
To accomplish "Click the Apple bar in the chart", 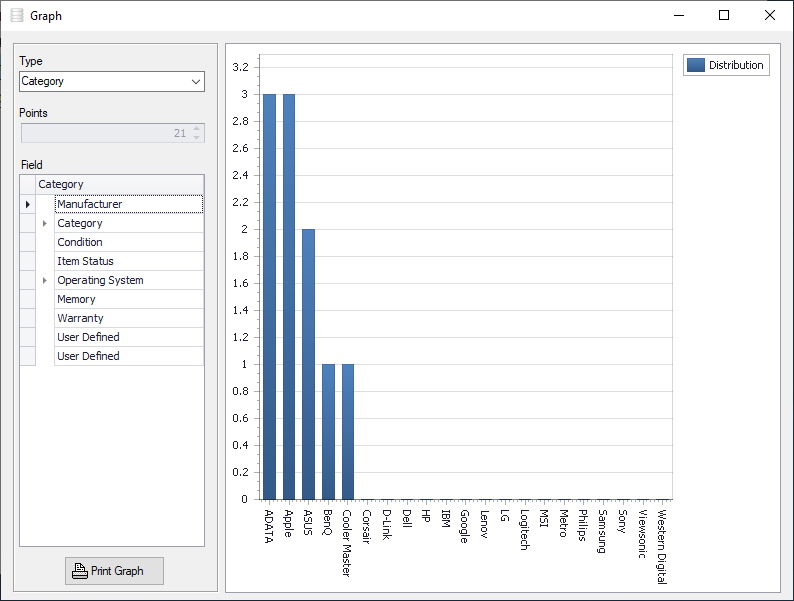I will tap(289, 297).
